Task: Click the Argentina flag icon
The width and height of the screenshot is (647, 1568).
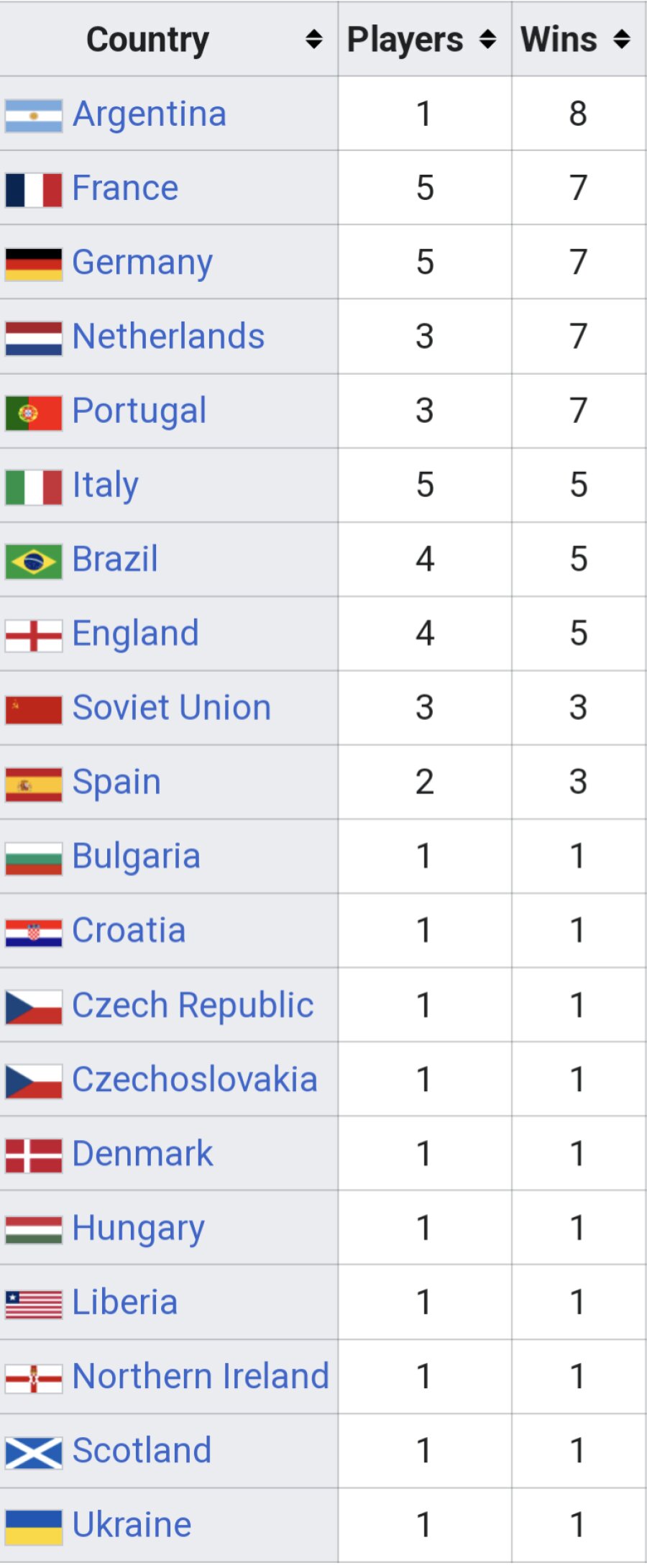Action: [33, 116]
